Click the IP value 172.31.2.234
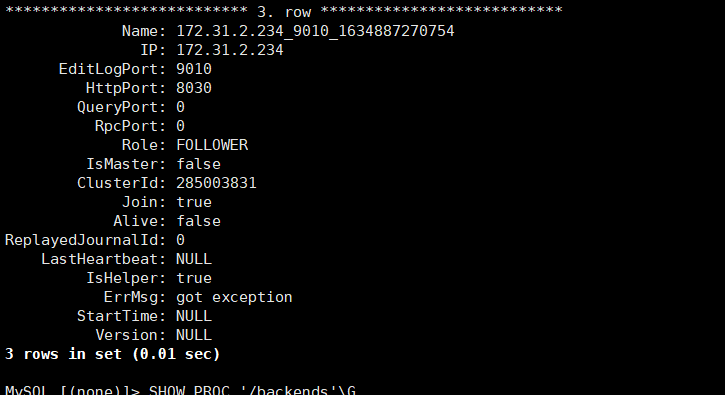This screenshot has height=395, width=725. tap(230, 50)
